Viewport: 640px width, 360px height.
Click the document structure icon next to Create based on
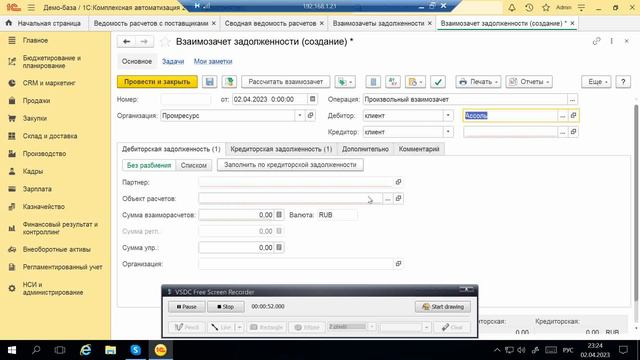373,82
